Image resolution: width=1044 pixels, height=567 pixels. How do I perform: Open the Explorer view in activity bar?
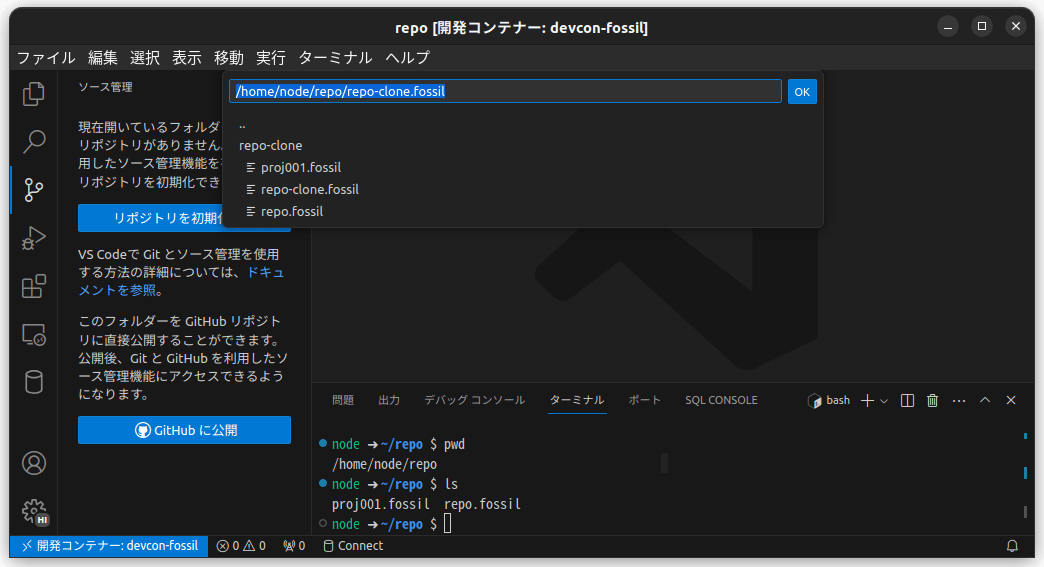33,94
